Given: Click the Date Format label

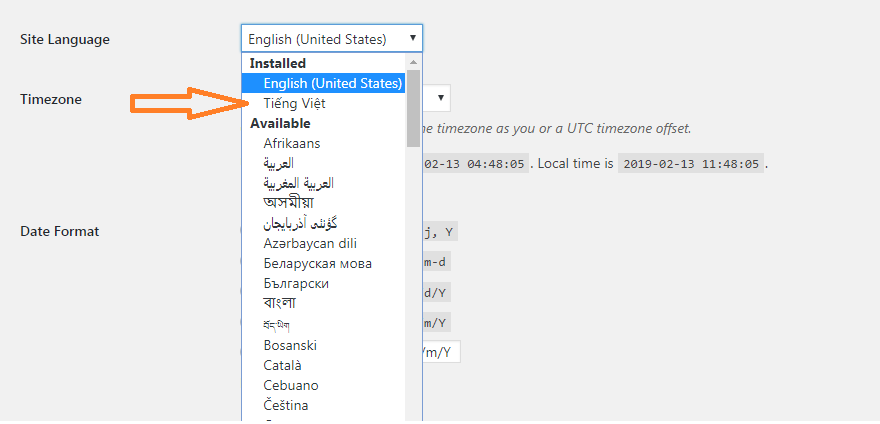Looking at the screenshot, I should [x=59, y=231].
